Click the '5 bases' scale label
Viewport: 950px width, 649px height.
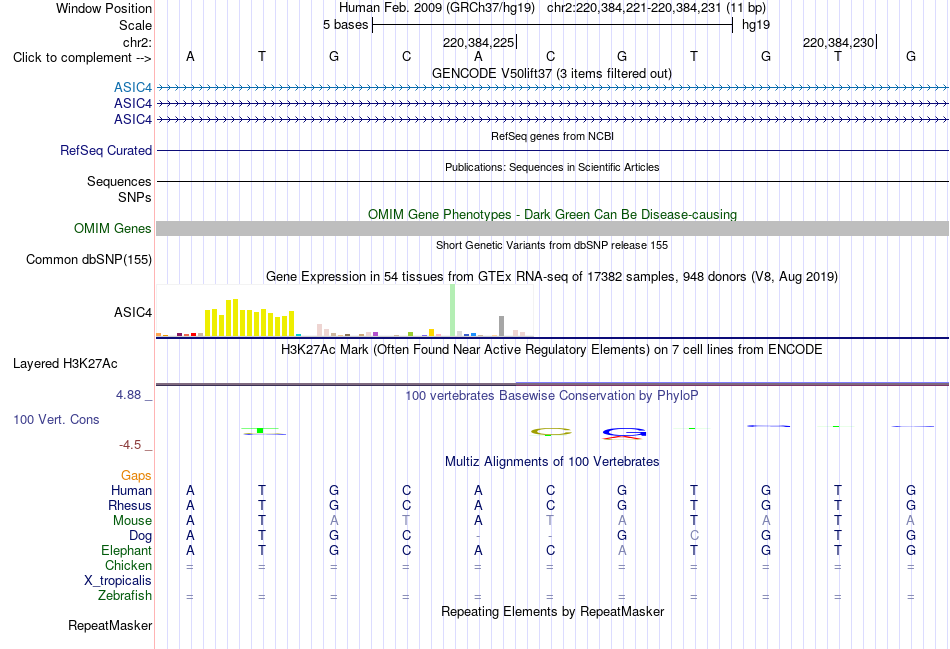[x=345, y=25]
